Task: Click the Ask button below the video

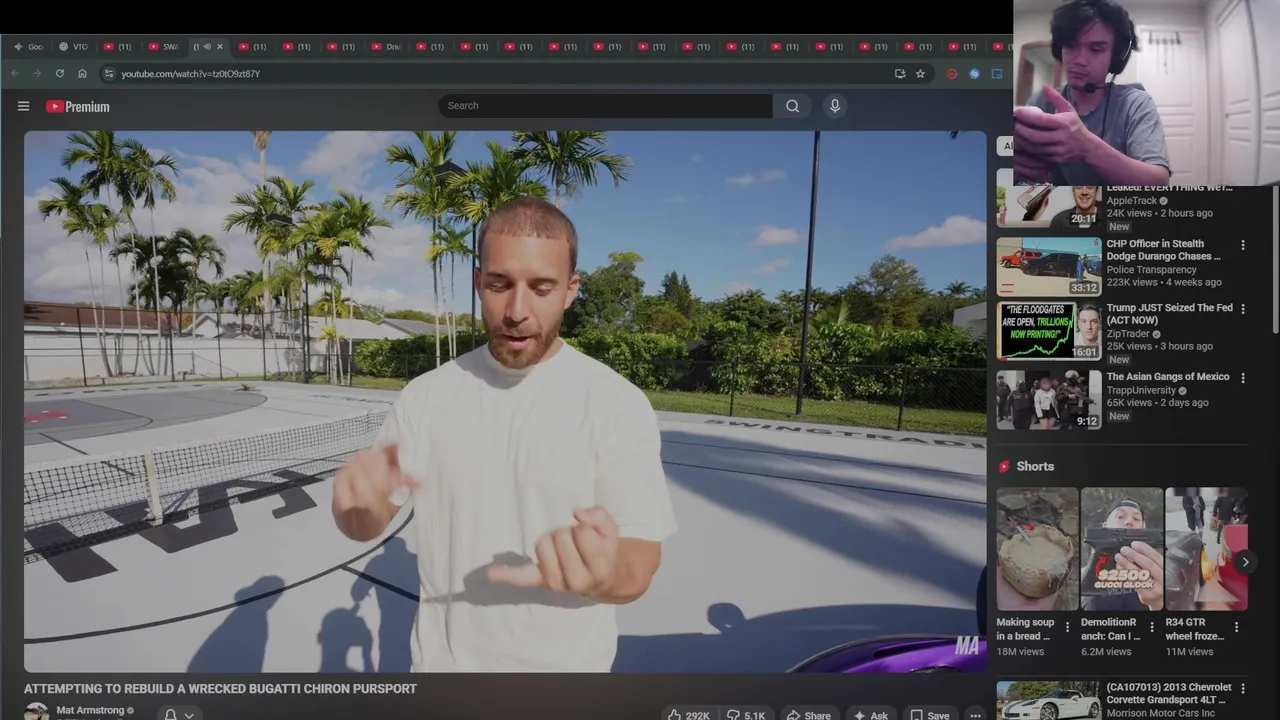Action: [x=869, y=715]
